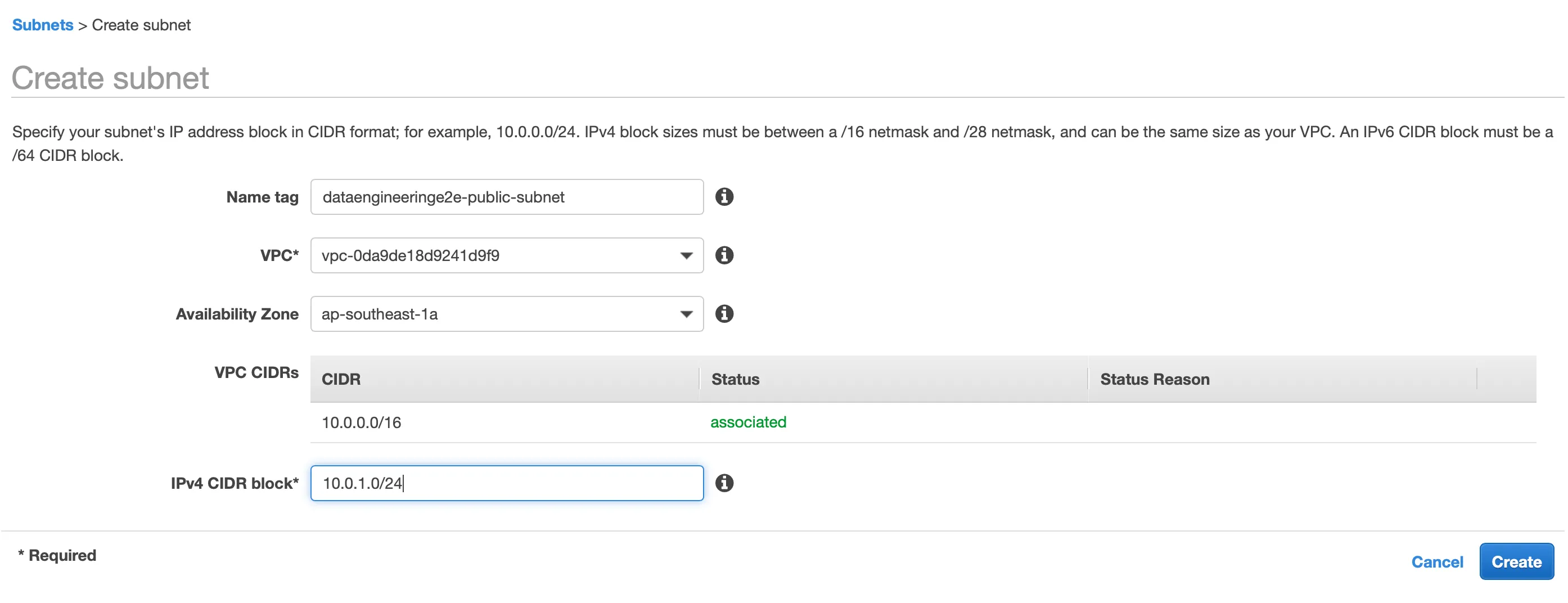1568x603 pixels.
Task: Click the Name tag info icon
Action: pyautogui.click(x=724, y=197)
